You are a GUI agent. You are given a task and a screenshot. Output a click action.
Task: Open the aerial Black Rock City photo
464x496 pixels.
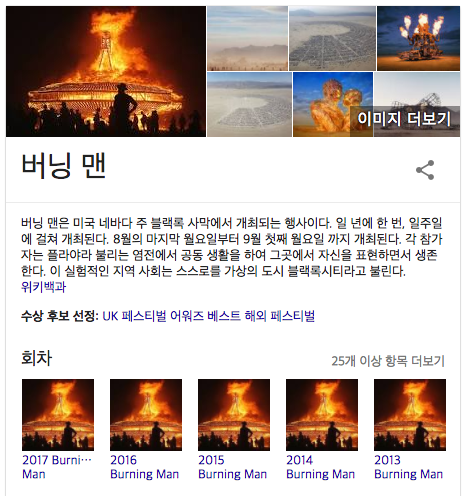pos(332,38)
